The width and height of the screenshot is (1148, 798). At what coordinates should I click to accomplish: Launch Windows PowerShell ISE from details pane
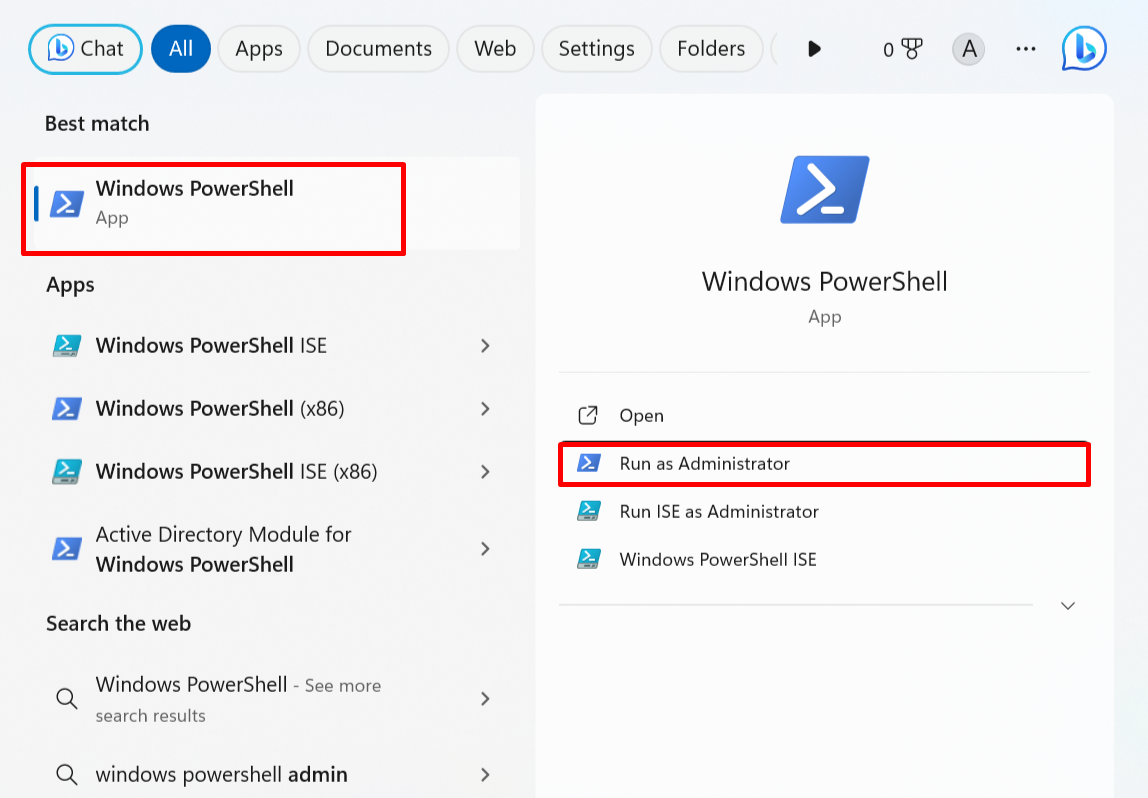point(824,559)
